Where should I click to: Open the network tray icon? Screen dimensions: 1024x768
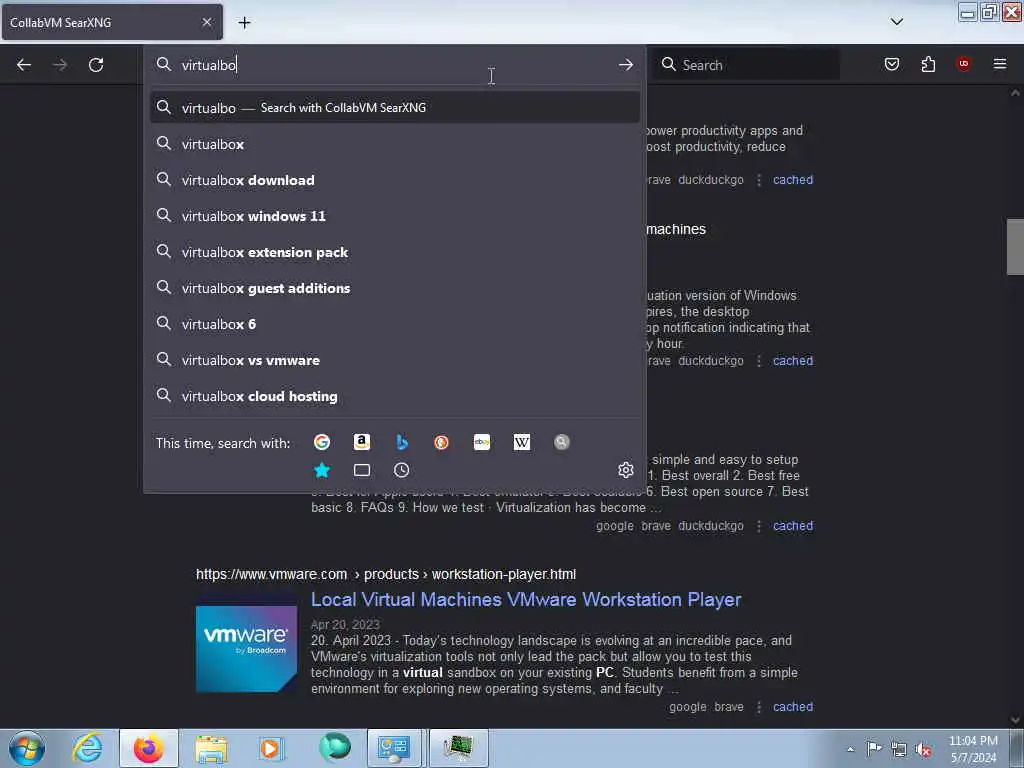pyautogui.click(x=899, y=750)
